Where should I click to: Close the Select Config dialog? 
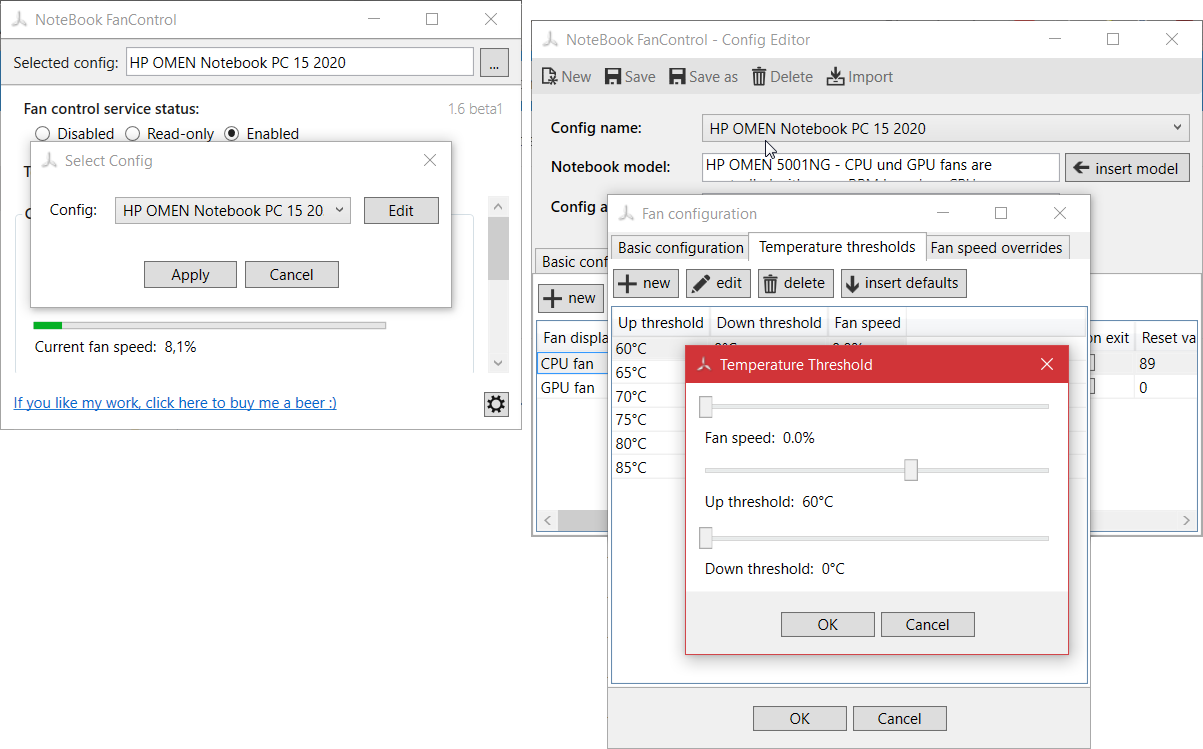(430, 160)
